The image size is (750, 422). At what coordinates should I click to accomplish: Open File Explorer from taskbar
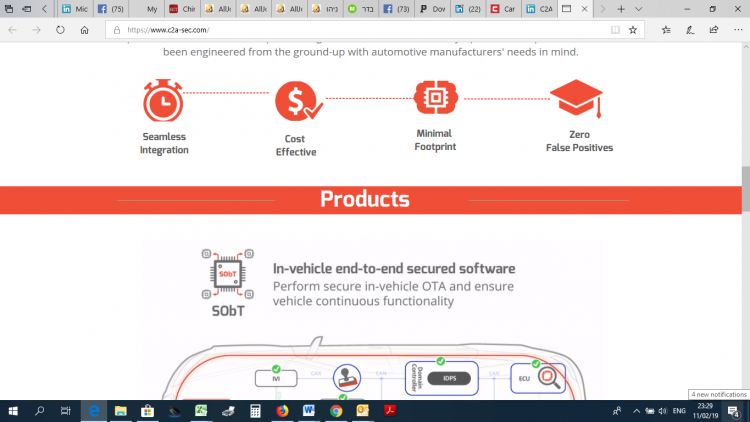tap(121, 411)
